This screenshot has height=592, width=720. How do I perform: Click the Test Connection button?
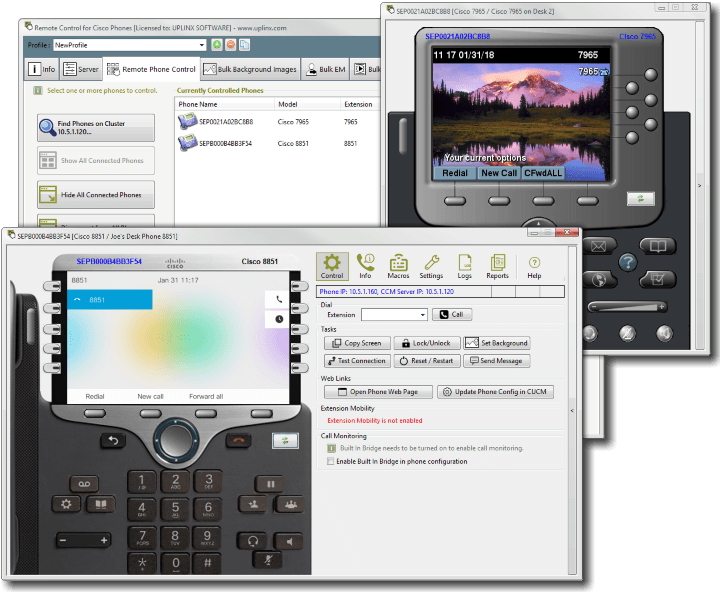pyautogui.click(x=357, y=361)
